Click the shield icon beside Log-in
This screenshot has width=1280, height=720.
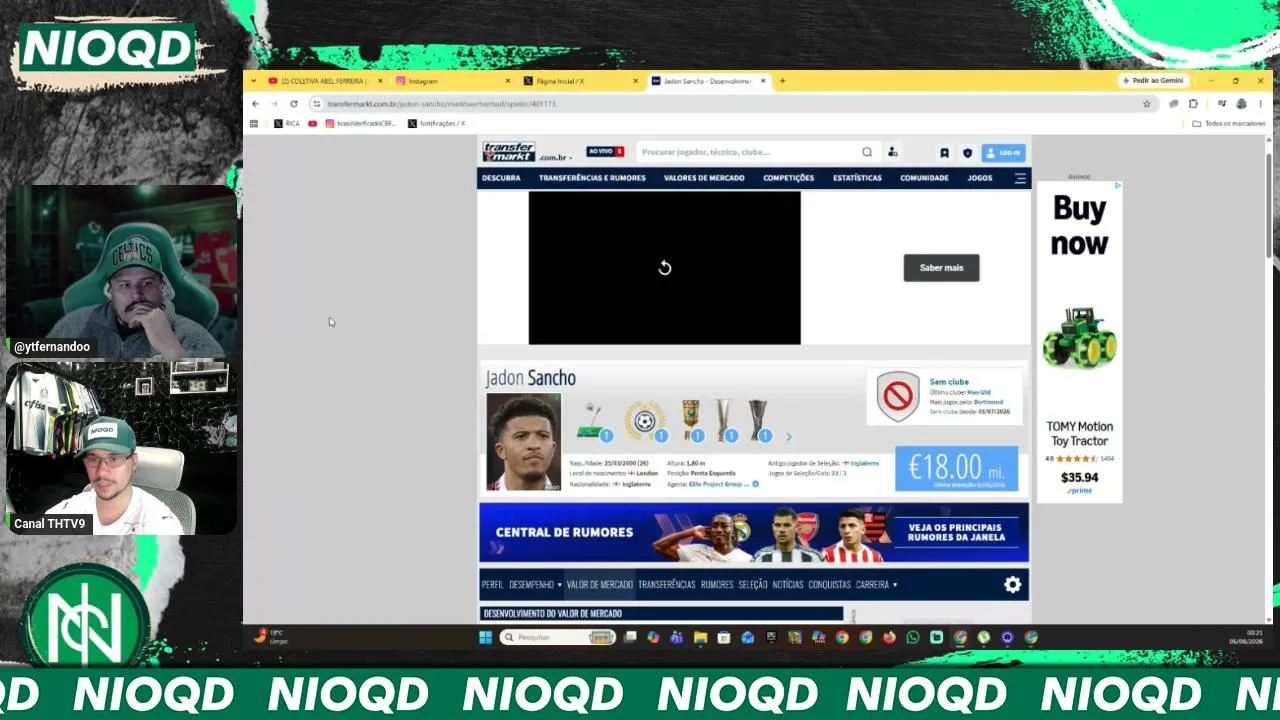coord(967,153)
